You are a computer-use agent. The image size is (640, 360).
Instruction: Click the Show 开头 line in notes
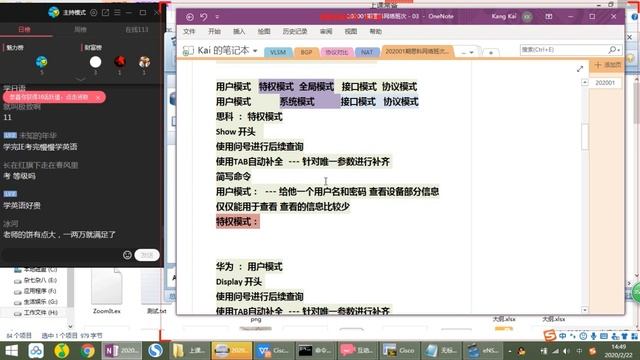[x=236, y=132]
